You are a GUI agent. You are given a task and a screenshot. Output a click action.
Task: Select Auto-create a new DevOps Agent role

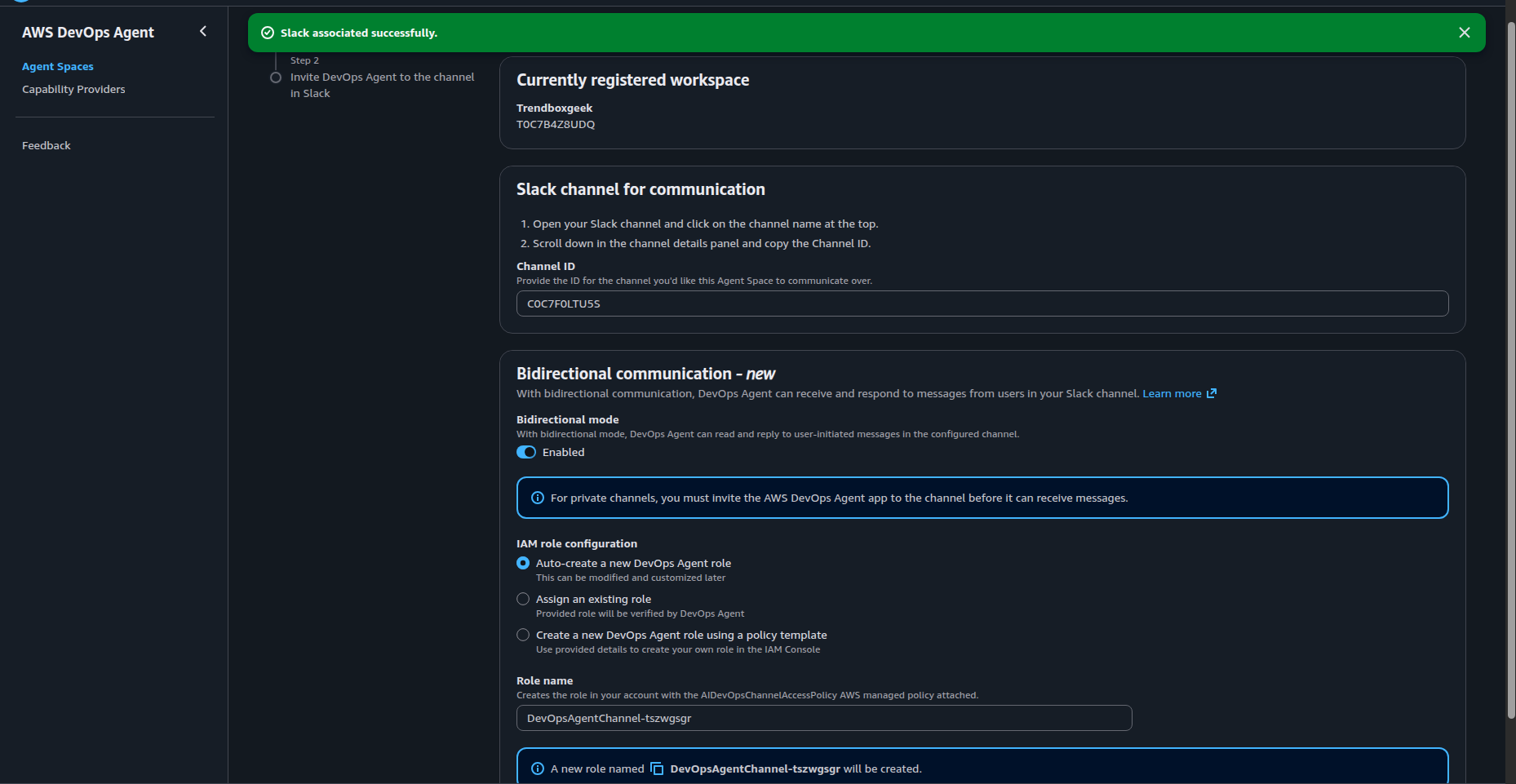tap(523, 563)
